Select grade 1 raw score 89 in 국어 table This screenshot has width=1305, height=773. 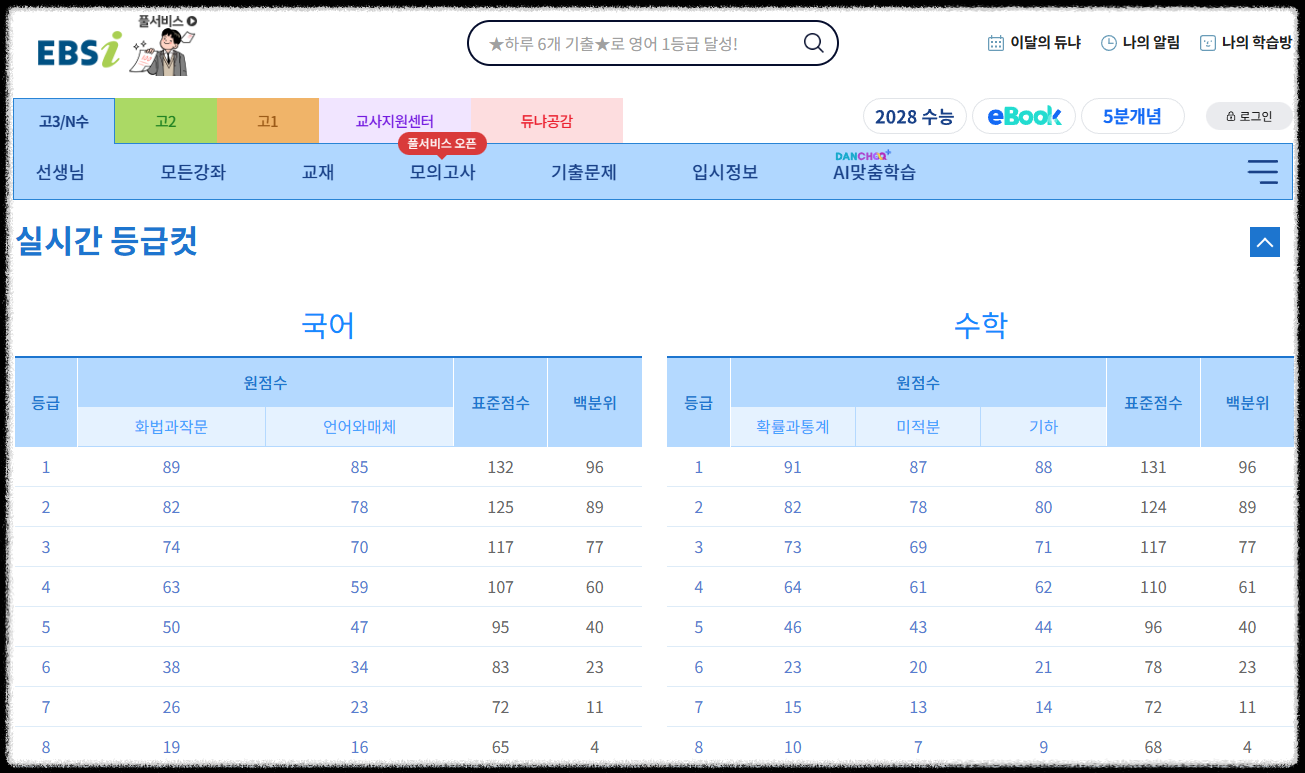(171, 467)
